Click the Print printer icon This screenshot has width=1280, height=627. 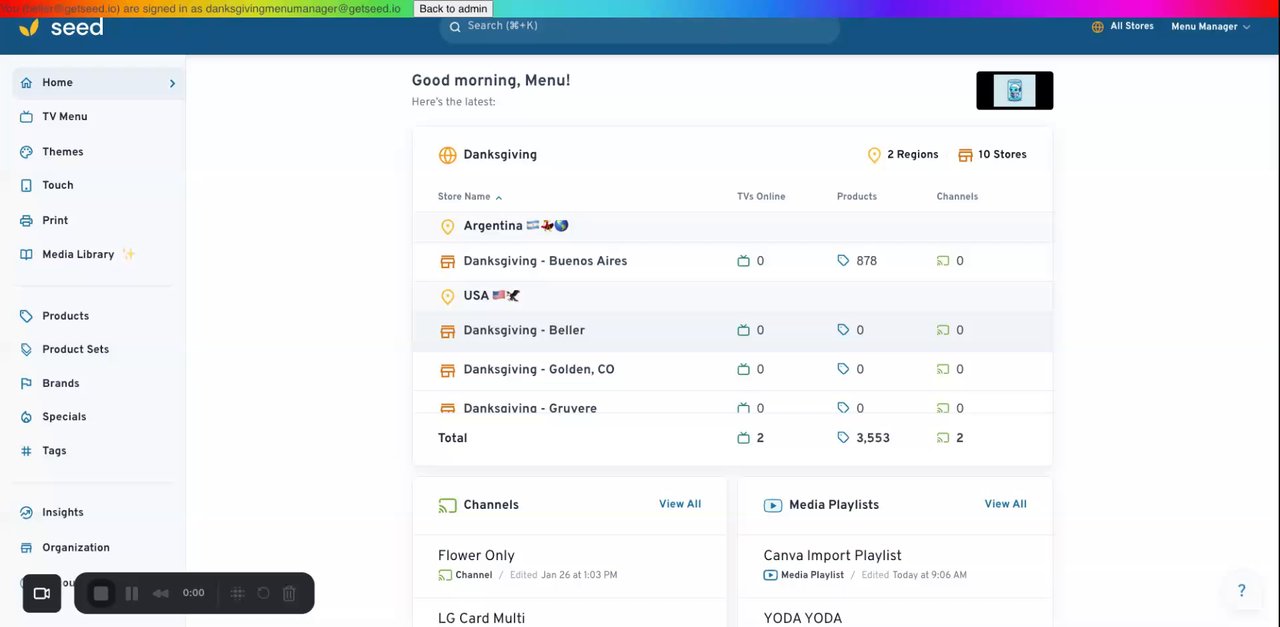click(x=26, y=220)
